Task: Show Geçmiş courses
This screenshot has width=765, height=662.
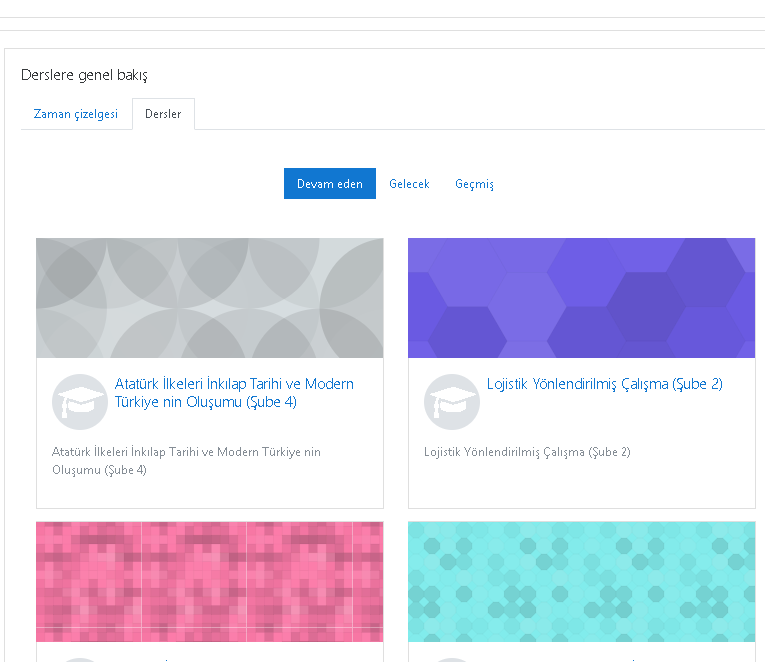Action: tap(474, 184)
